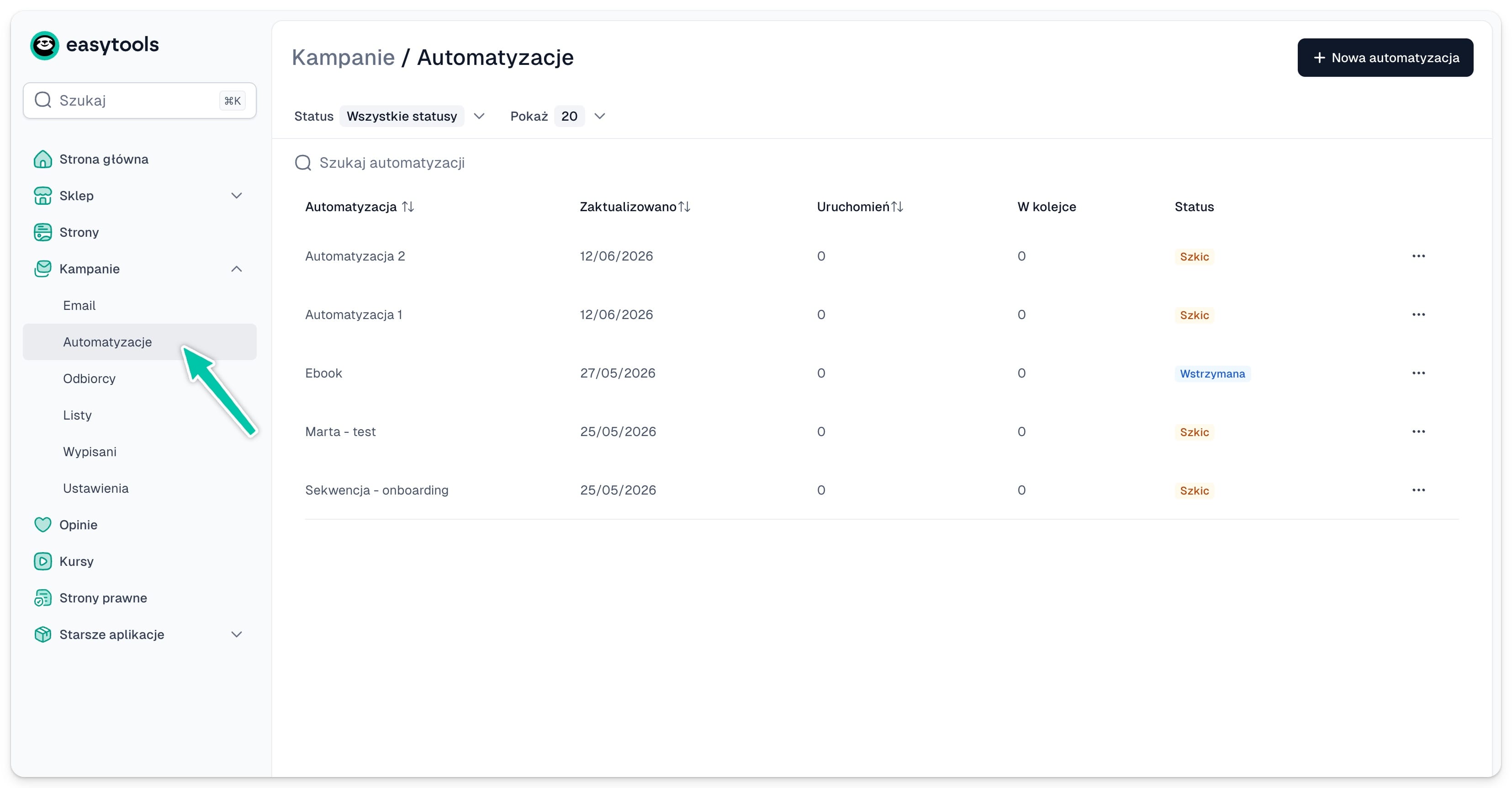Click the W kolejce column header
This screenshot has width=1512, height=788.
pyautogui.click(x=1047, y=207)
